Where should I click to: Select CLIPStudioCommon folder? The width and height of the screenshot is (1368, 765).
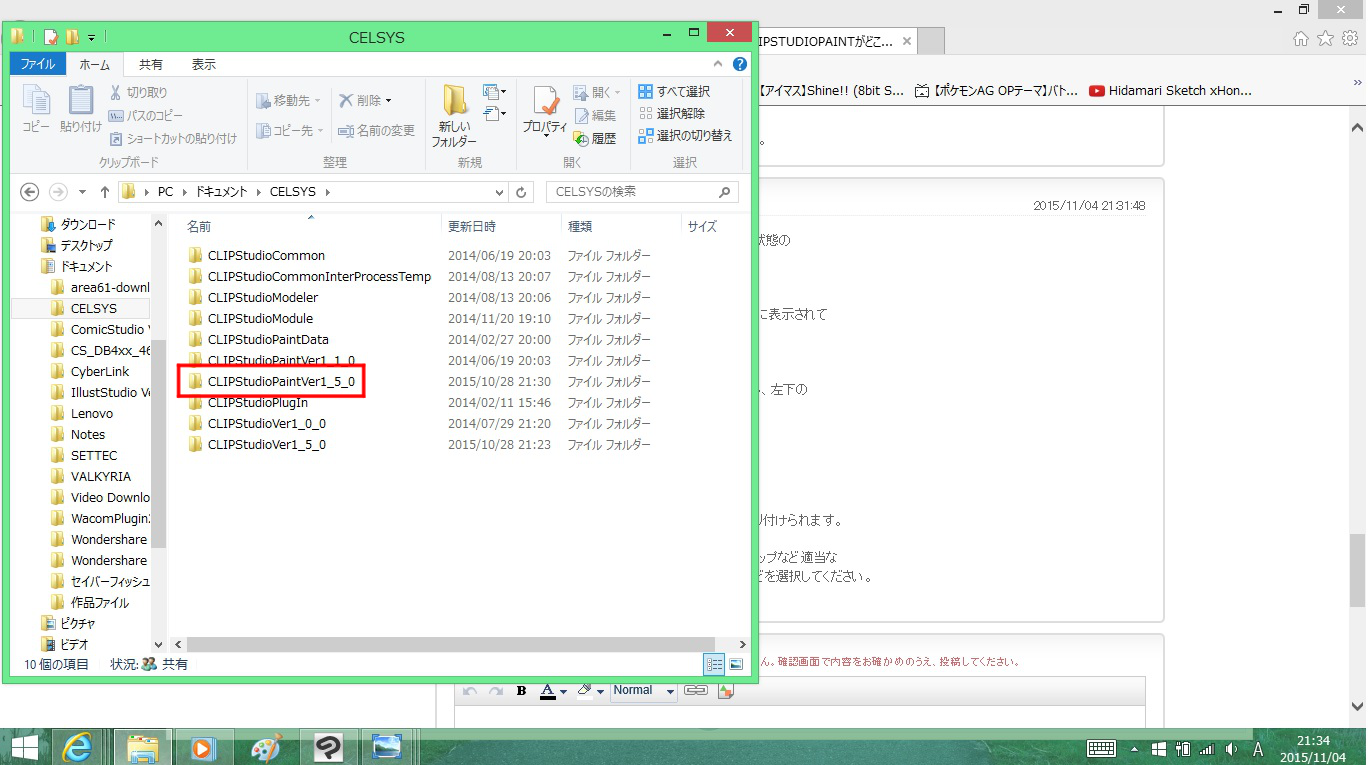click(x=266, y=256)
